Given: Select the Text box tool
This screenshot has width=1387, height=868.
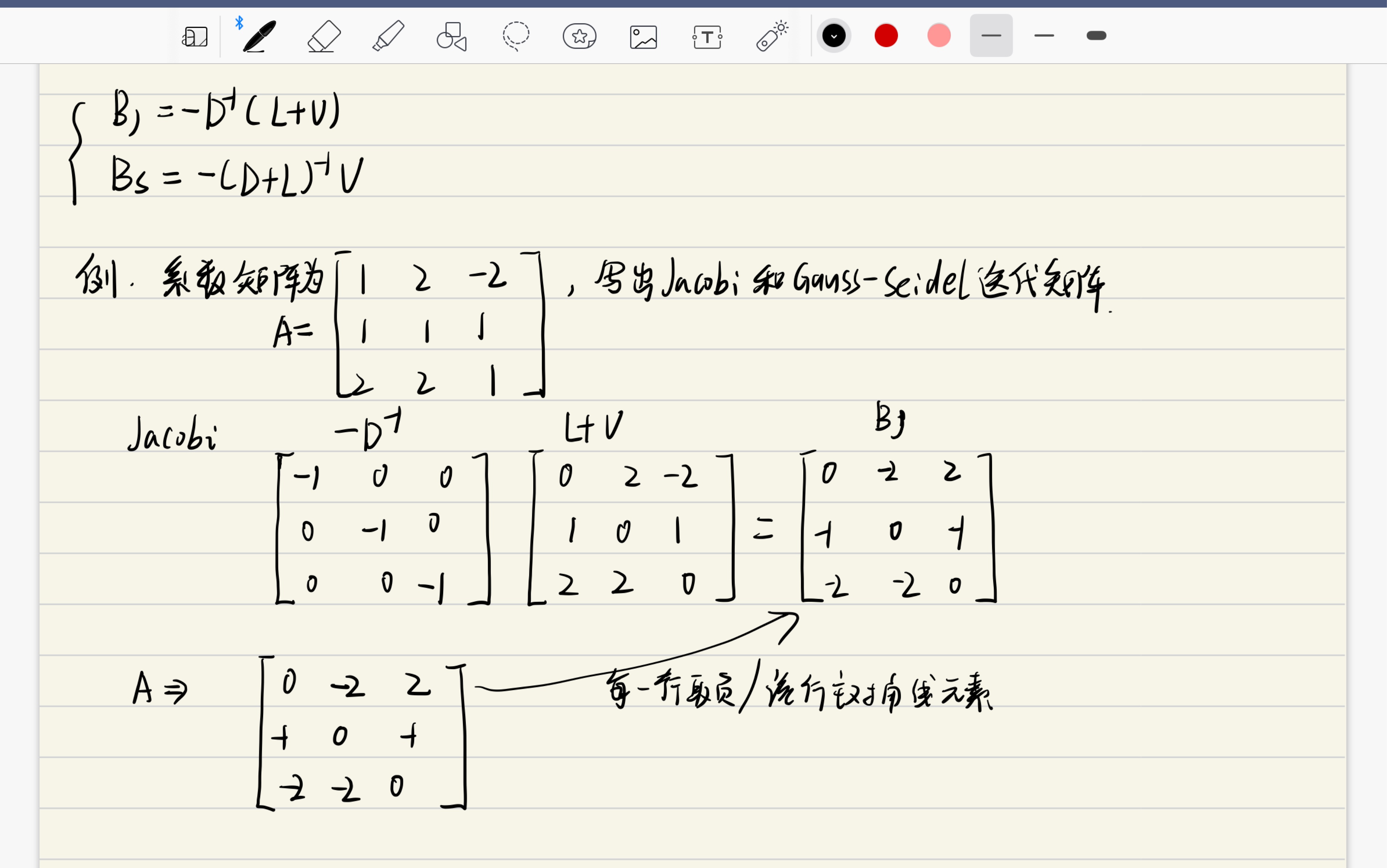Looking at the screenshot, I should pos(707,37).
